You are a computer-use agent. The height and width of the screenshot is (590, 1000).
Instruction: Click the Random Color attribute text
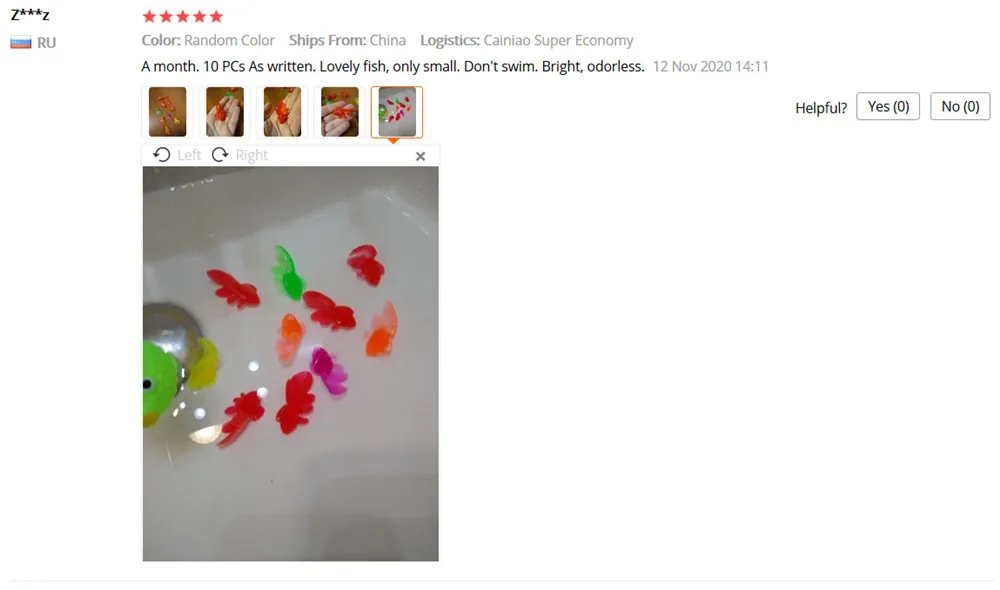click(229, 40)
